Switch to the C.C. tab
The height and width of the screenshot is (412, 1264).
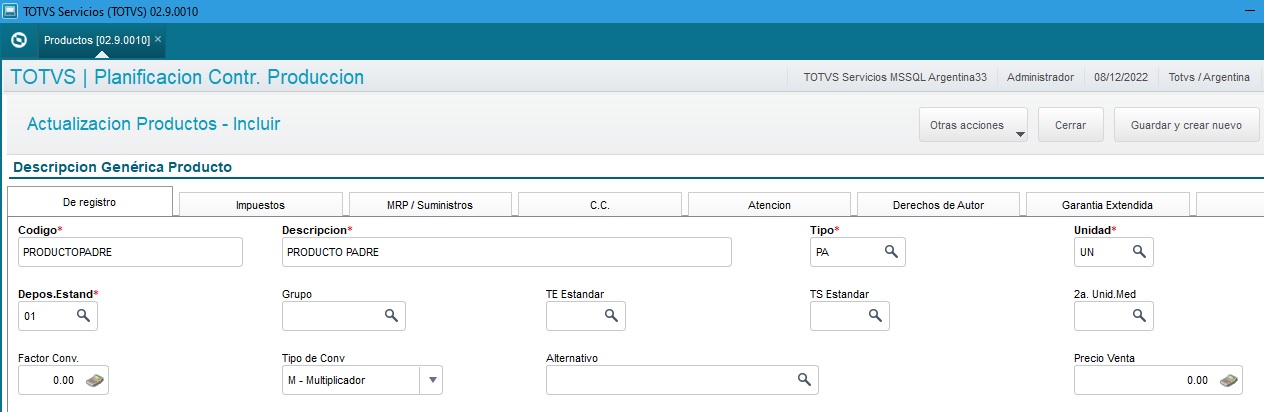coord(600,204)
